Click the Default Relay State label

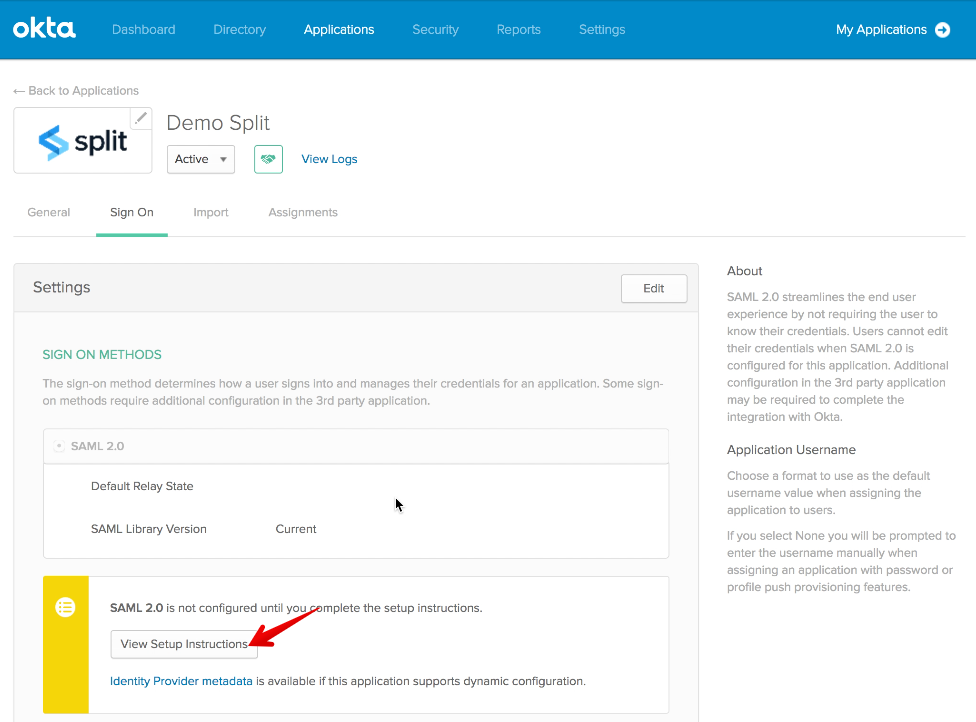pyautogui.click(x=142, y=486)
